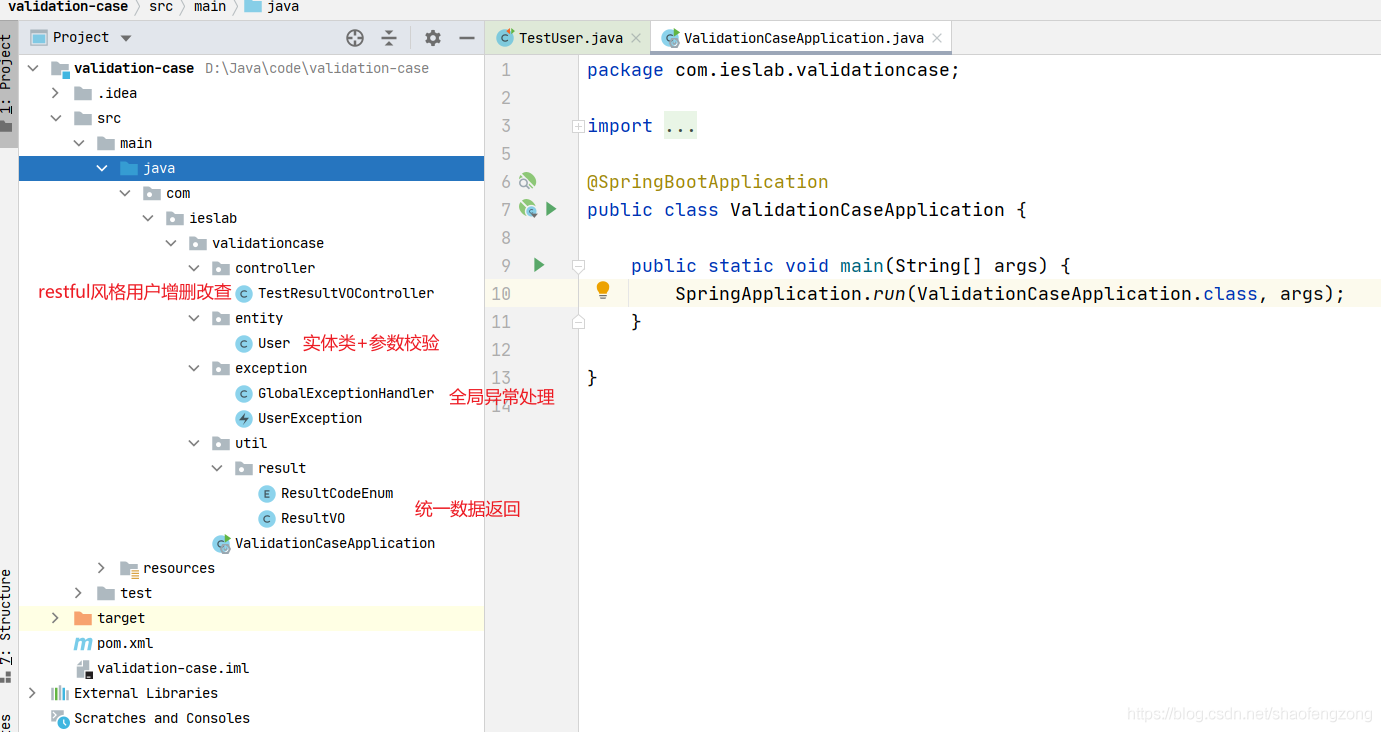Toggle the 1: Project side tab
Image resolution: width=1381 pixels, height=732 pixels.
point(7,85)
